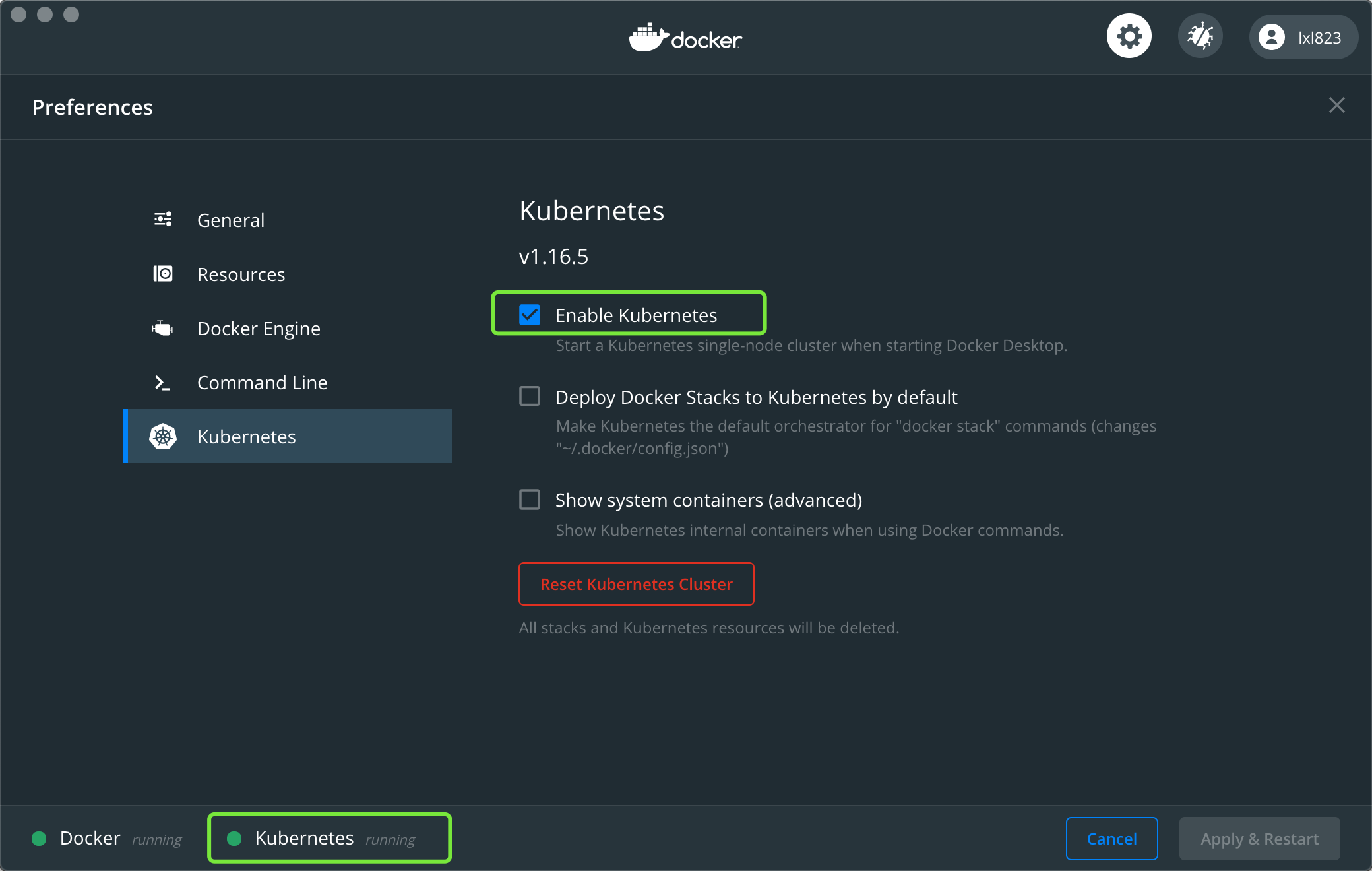Close the Preferences panel

coord(1336,106)
